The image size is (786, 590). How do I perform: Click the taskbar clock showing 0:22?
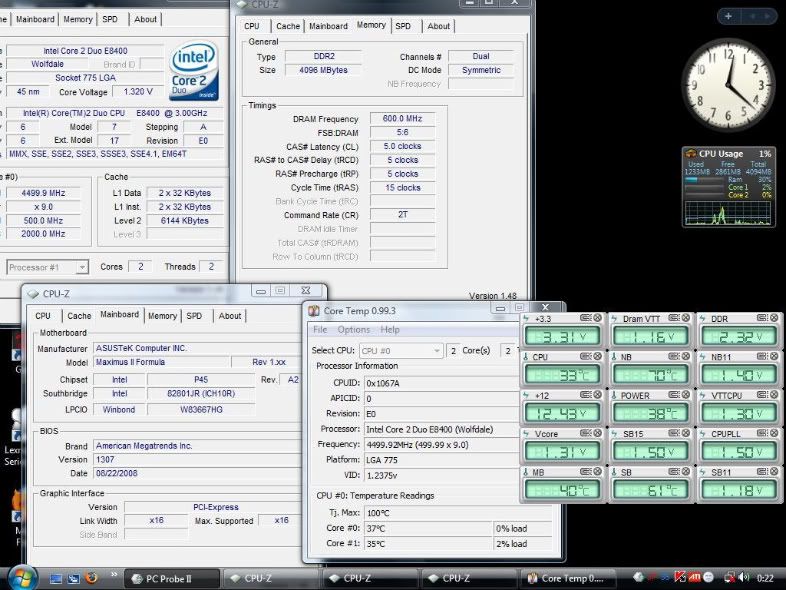764,578
